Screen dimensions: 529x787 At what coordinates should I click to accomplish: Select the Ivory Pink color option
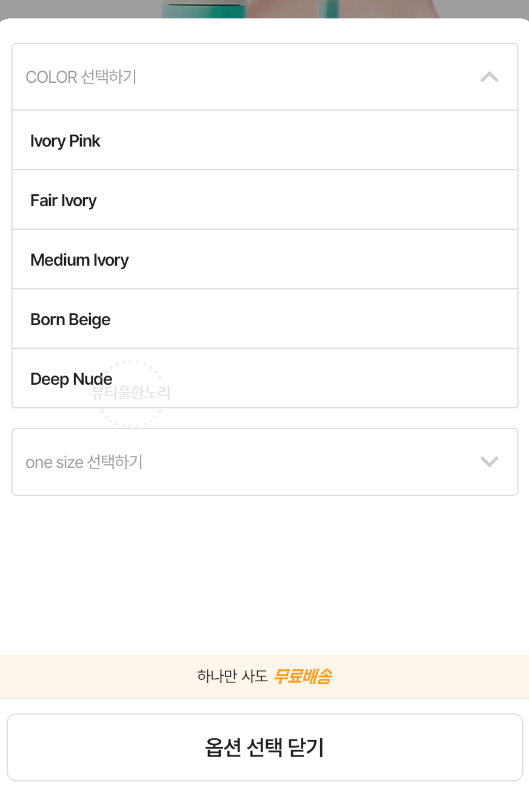265,141
